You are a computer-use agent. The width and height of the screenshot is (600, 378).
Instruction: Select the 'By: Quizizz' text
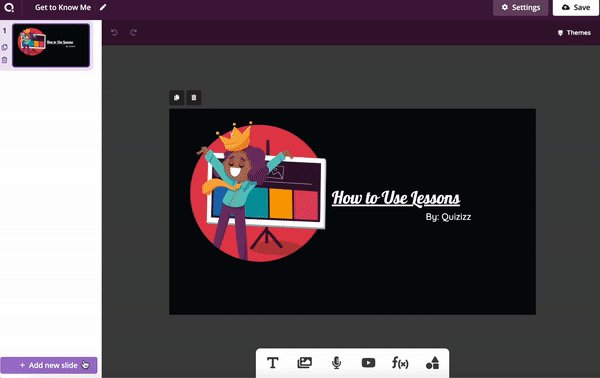448,217
